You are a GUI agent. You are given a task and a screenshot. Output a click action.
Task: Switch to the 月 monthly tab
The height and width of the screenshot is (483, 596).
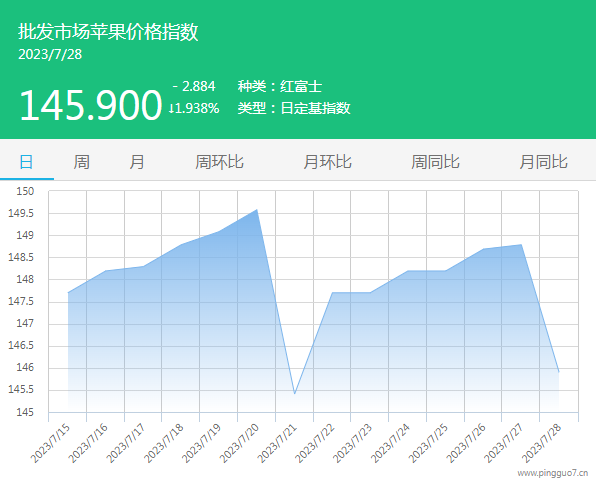[136, 162]
